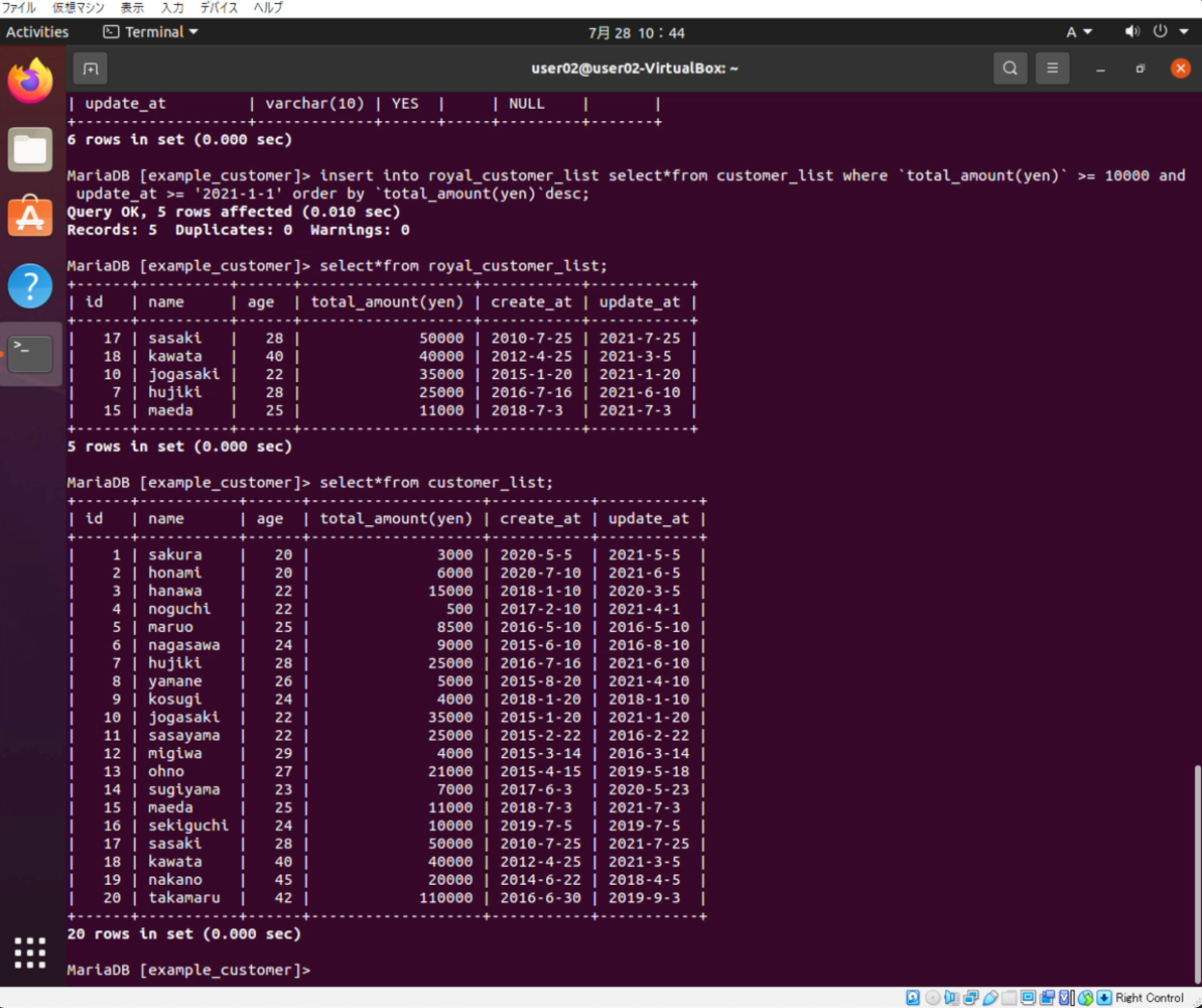Open the Files app in the dock
1202x1008 pixels.
click(x=31, y=150)
